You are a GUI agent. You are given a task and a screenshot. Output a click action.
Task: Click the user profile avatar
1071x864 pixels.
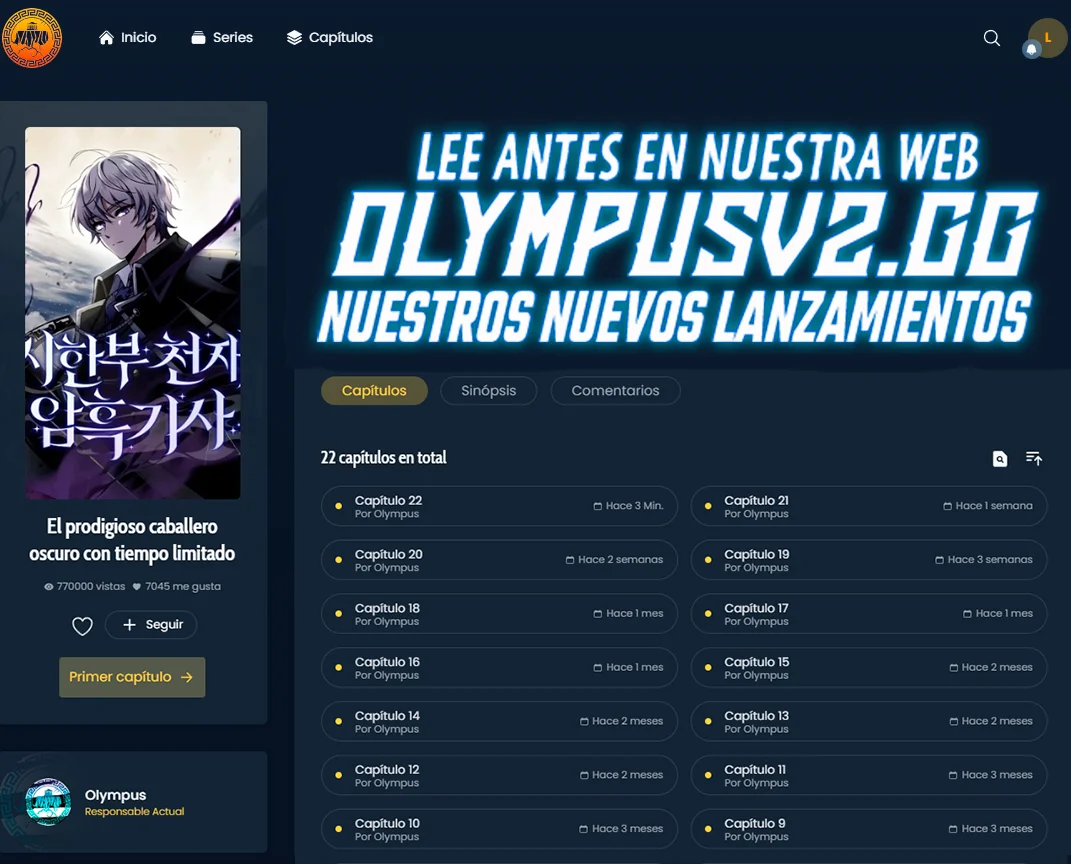(x=1049, y=36)
